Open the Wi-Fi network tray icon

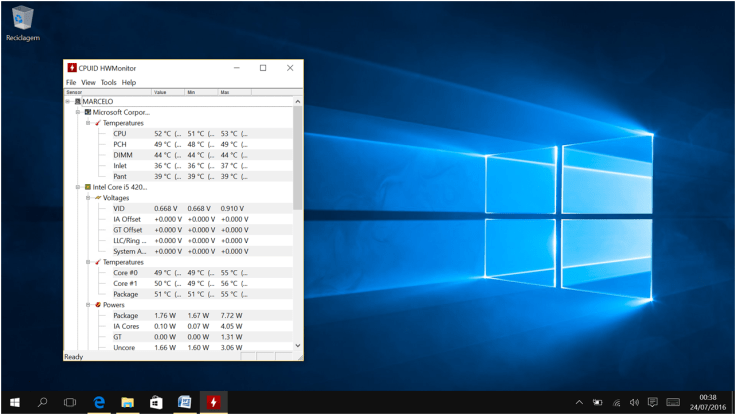coord(616,402)
